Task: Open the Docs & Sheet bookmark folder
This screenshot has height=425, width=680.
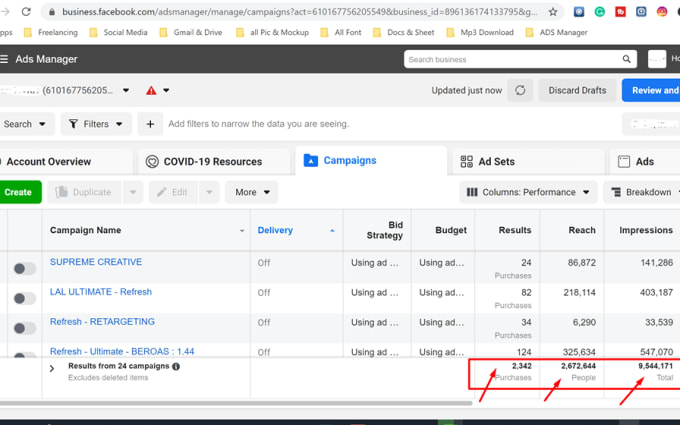Action: pos(404,33)
